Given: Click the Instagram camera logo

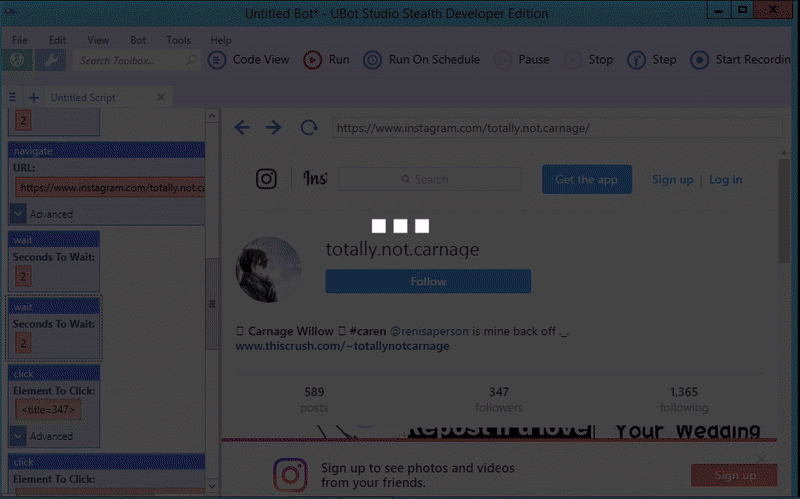Looking at the screenshot, I should pyautogui.click(x=266, y=179).
